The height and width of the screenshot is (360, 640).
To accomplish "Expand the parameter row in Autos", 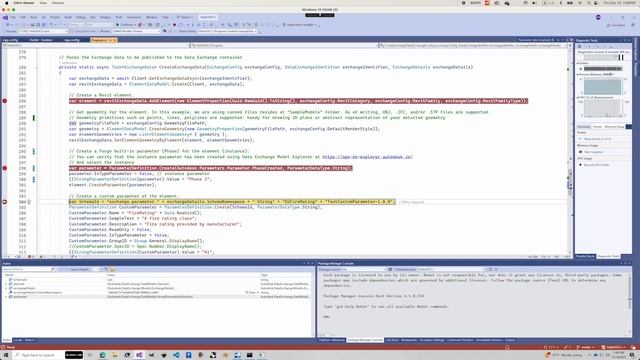I will [x=6, y=297].
